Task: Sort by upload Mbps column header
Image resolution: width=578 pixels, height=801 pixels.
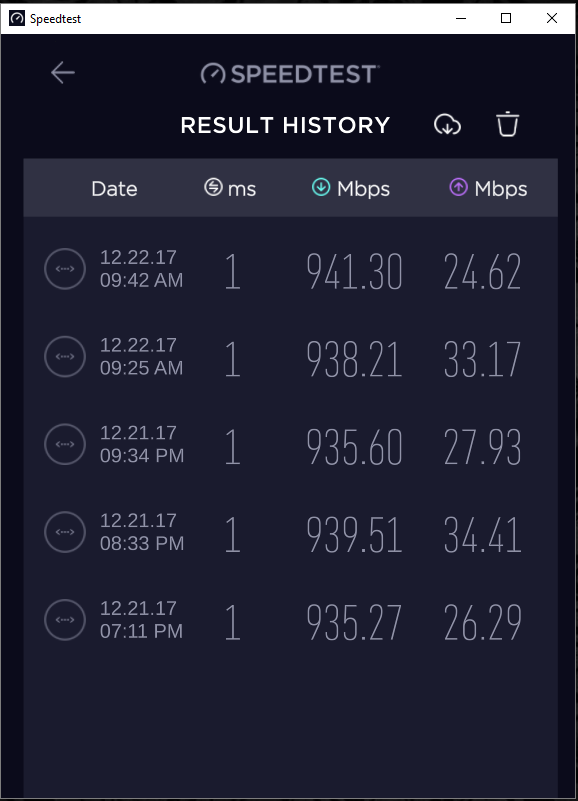Action: (x=488, y=189)
